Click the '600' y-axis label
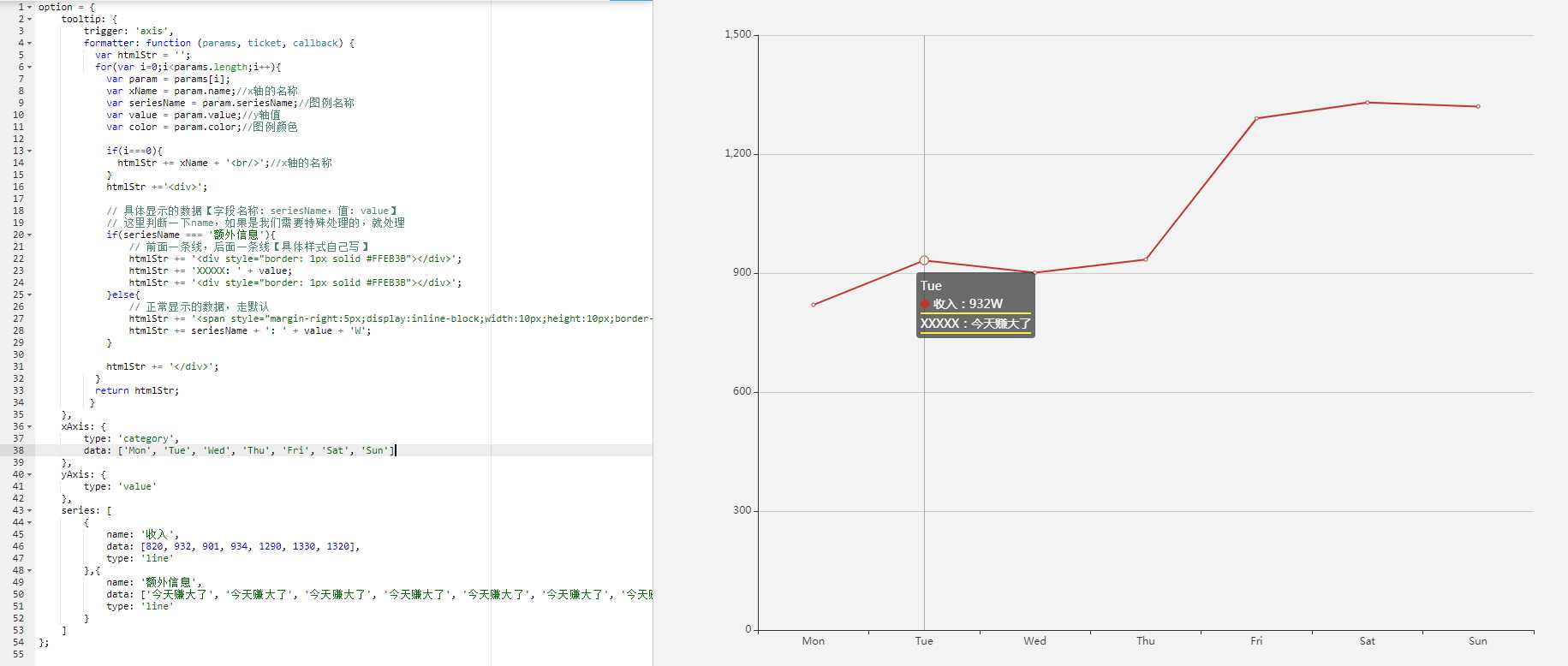The height and width of the screenshot is (666, 1568). tap(742, 392)
